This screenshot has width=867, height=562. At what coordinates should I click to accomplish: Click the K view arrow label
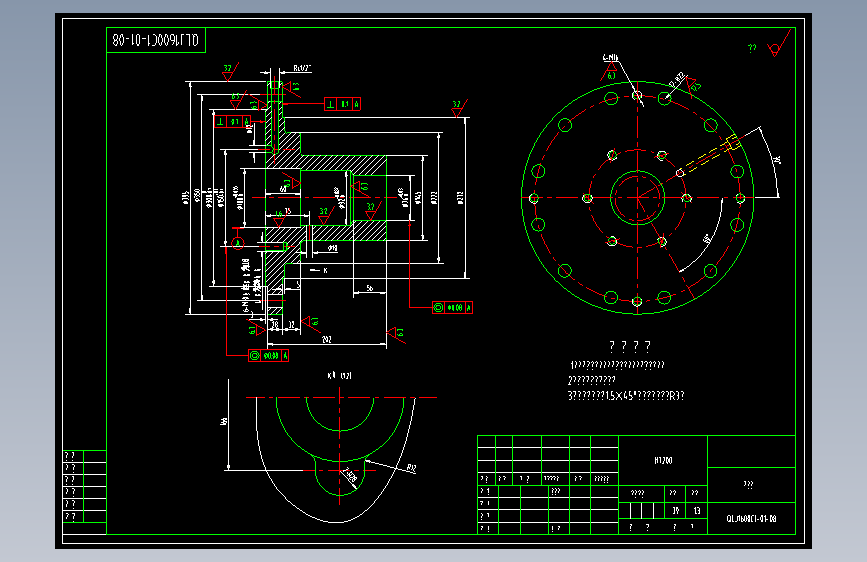point(321,270)
